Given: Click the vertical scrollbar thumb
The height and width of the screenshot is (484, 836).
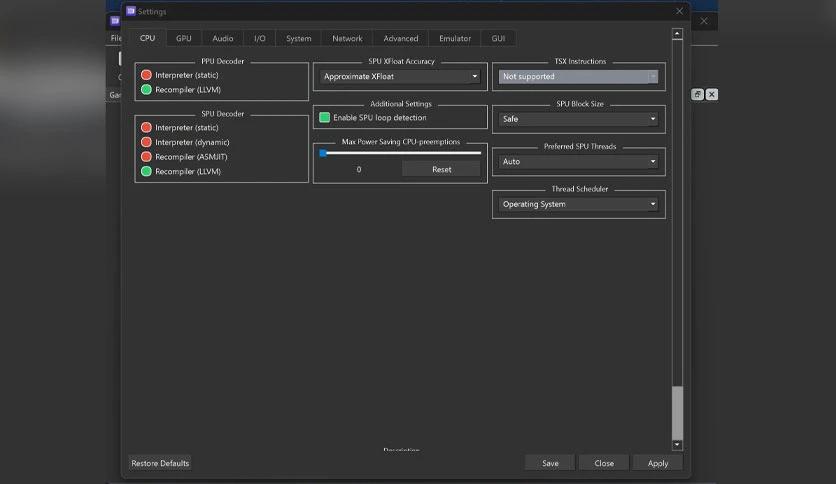Looking at the screenshot, I should click(677, 412).
